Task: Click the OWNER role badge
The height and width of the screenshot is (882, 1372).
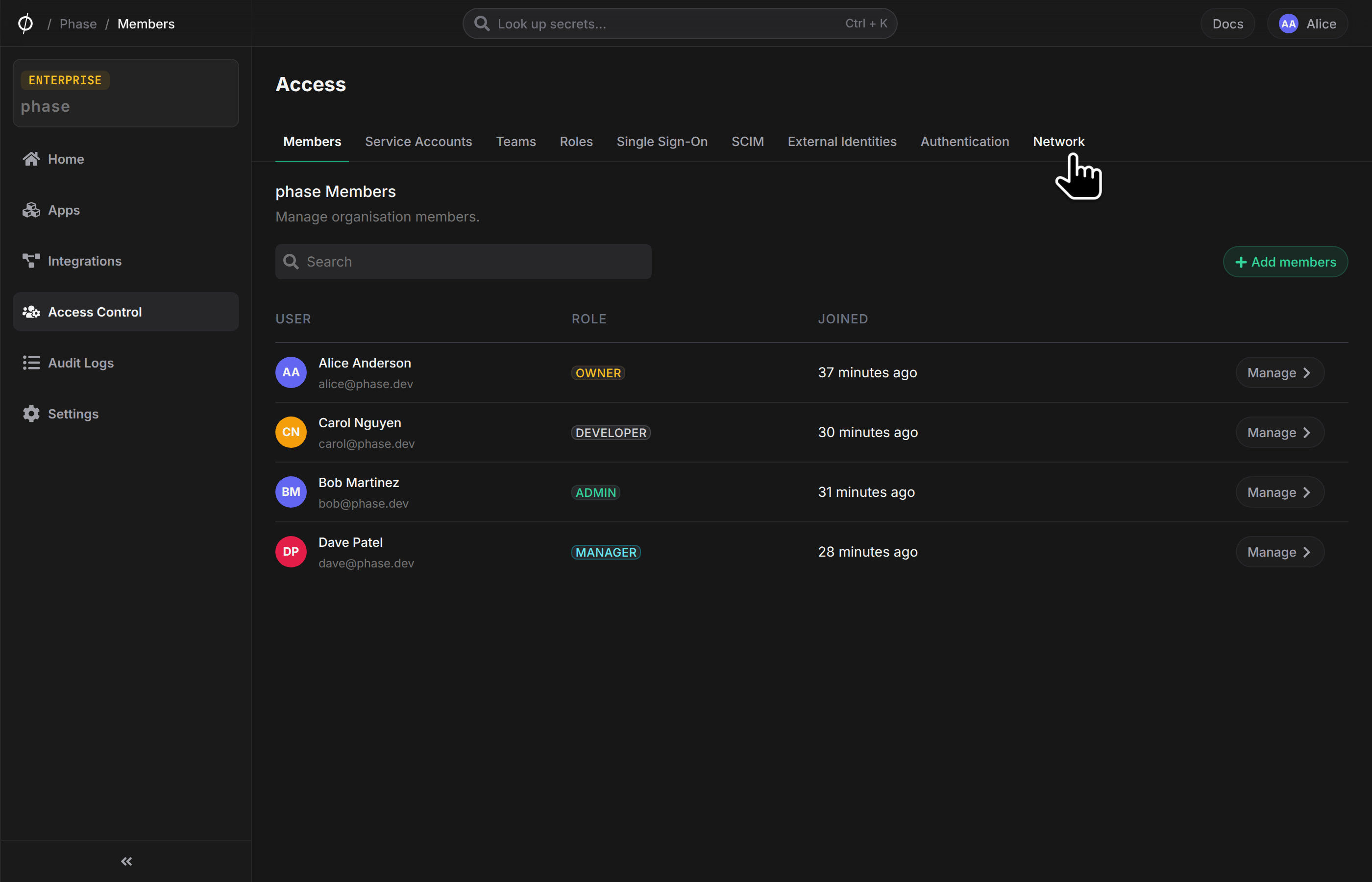Action: 598,373
